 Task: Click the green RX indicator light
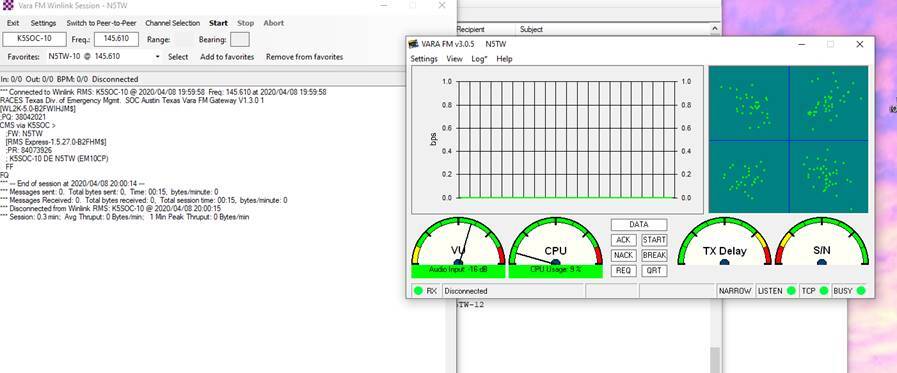(x=418, y=291)
